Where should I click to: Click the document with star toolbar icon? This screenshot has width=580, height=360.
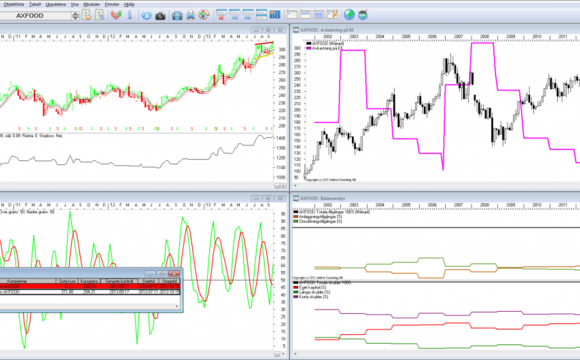coord(86,15)
